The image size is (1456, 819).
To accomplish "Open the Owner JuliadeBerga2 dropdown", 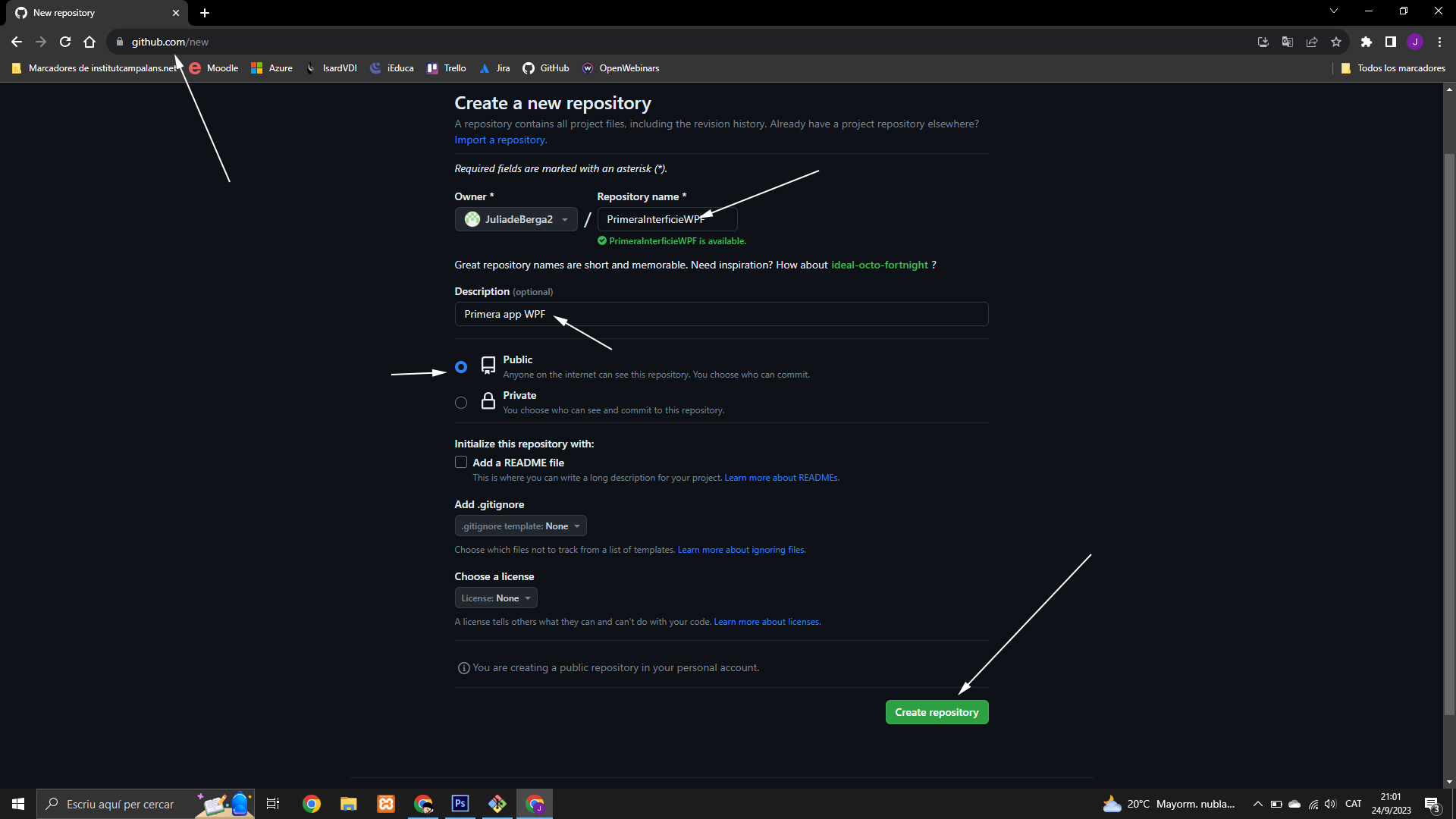I will tap(516, 219).
